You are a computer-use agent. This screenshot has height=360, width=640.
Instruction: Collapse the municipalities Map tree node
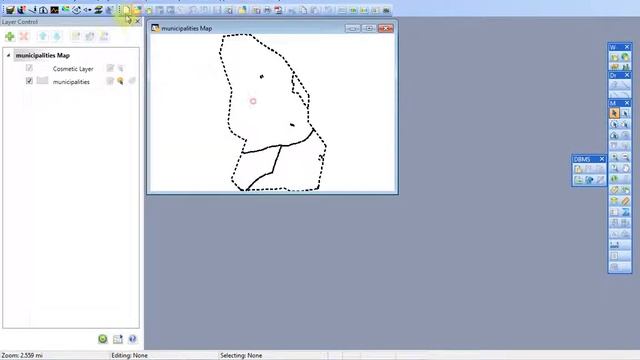[8, 55]
